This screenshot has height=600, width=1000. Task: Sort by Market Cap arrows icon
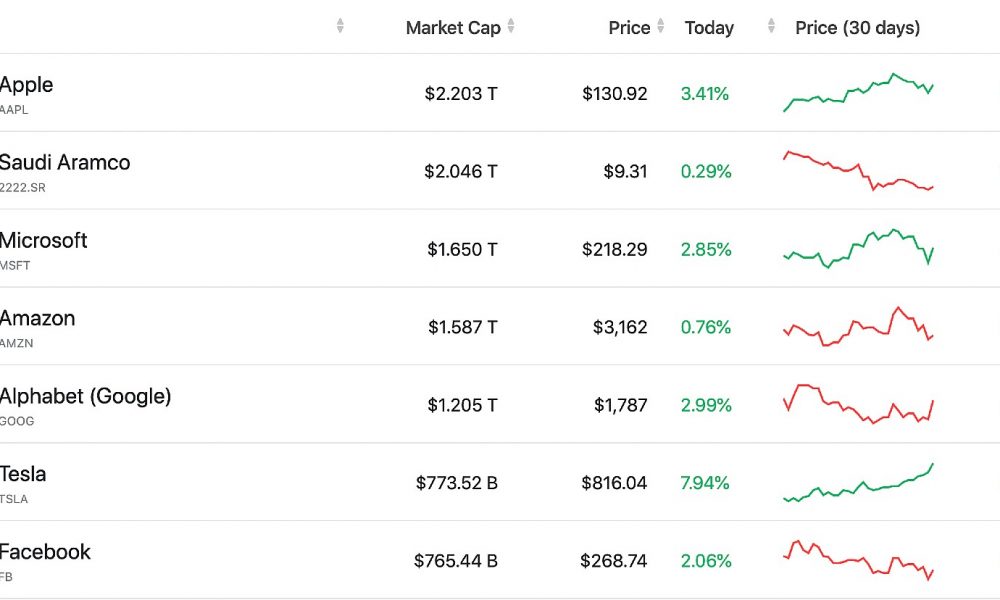click(x=511, y=26)
